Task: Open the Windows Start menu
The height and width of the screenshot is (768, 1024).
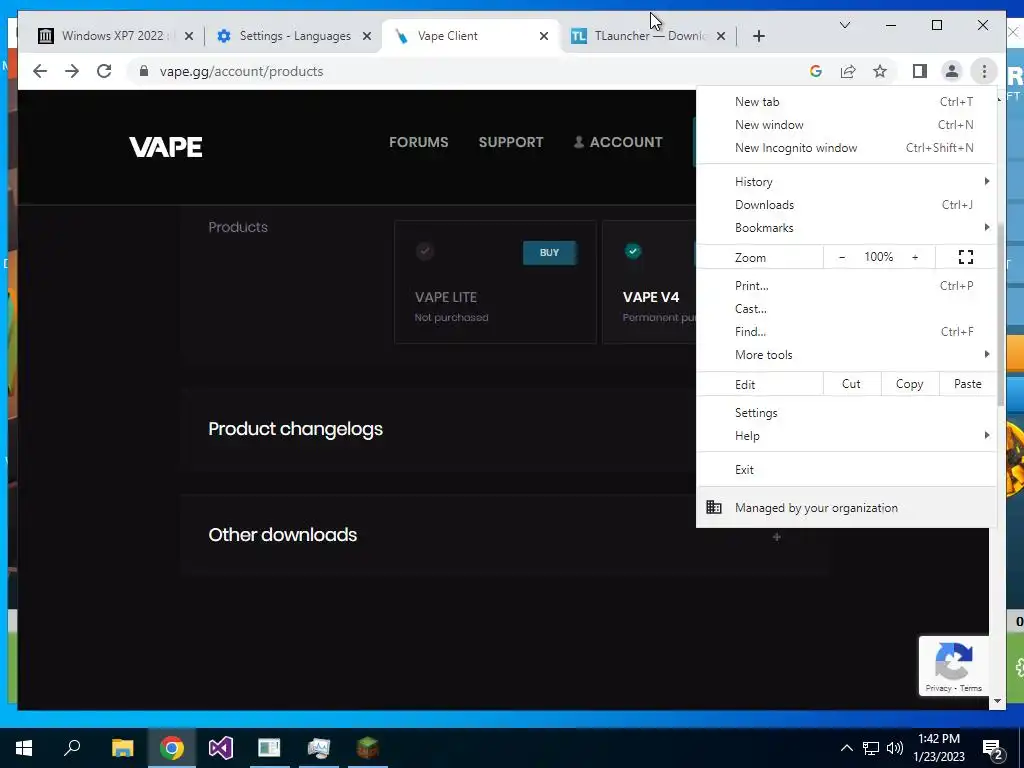Action: (x=24, y=748)
